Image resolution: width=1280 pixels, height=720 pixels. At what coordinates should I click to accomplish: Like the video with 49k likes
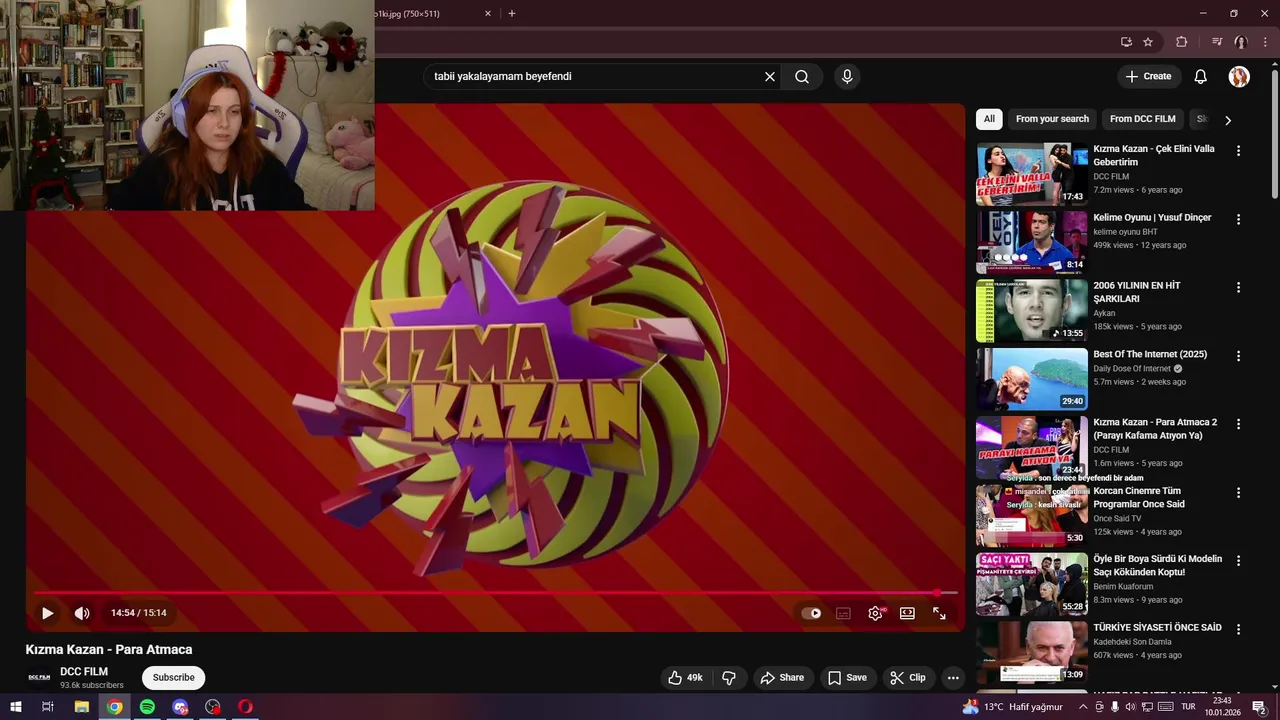click(x=686, y=677)
